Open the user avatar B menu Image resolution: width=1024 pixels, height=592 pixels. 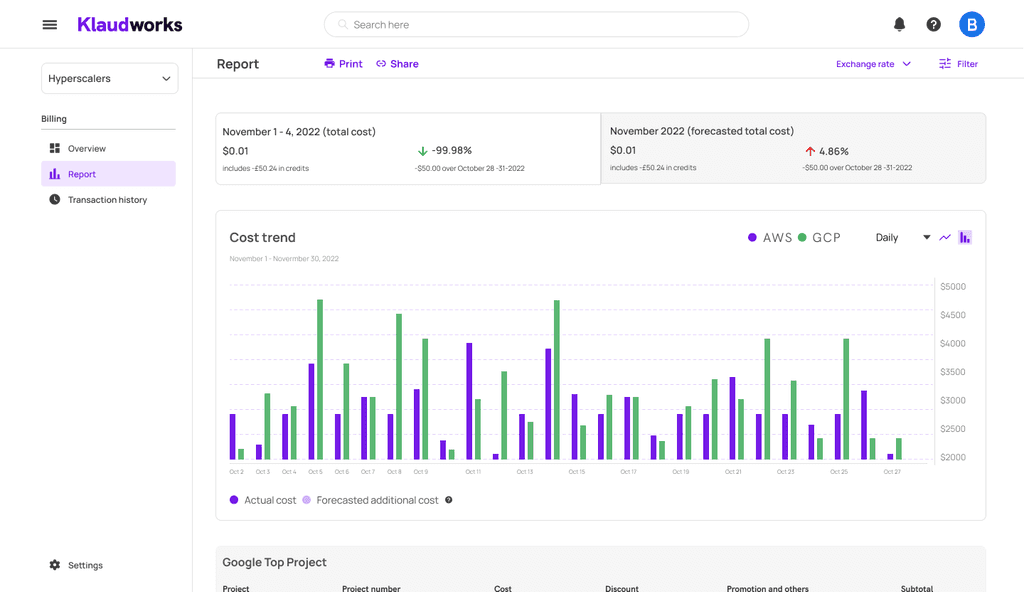(x=972, y=25)
